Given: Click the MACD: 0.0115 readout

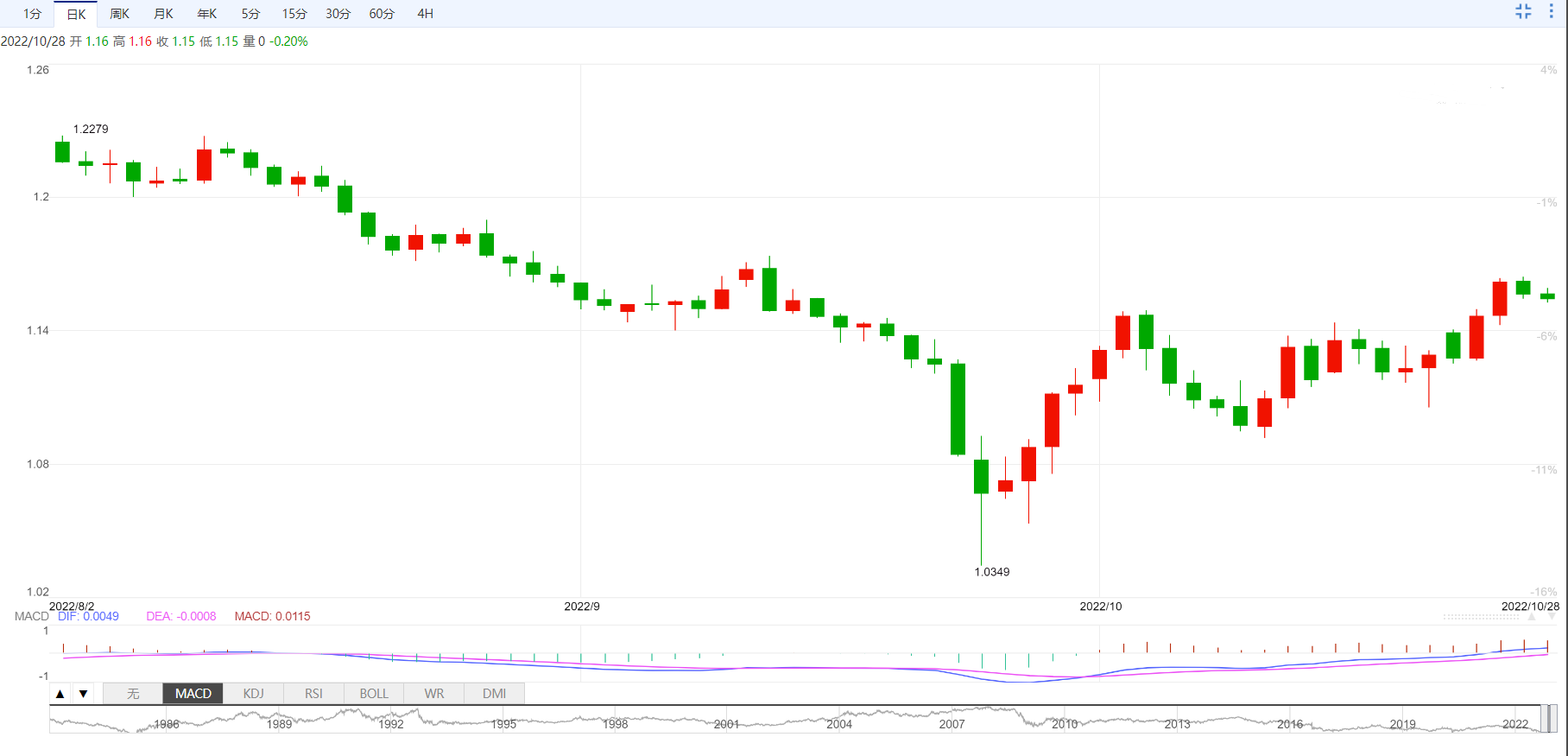Looking at the screenshot, I should (272, 616).
